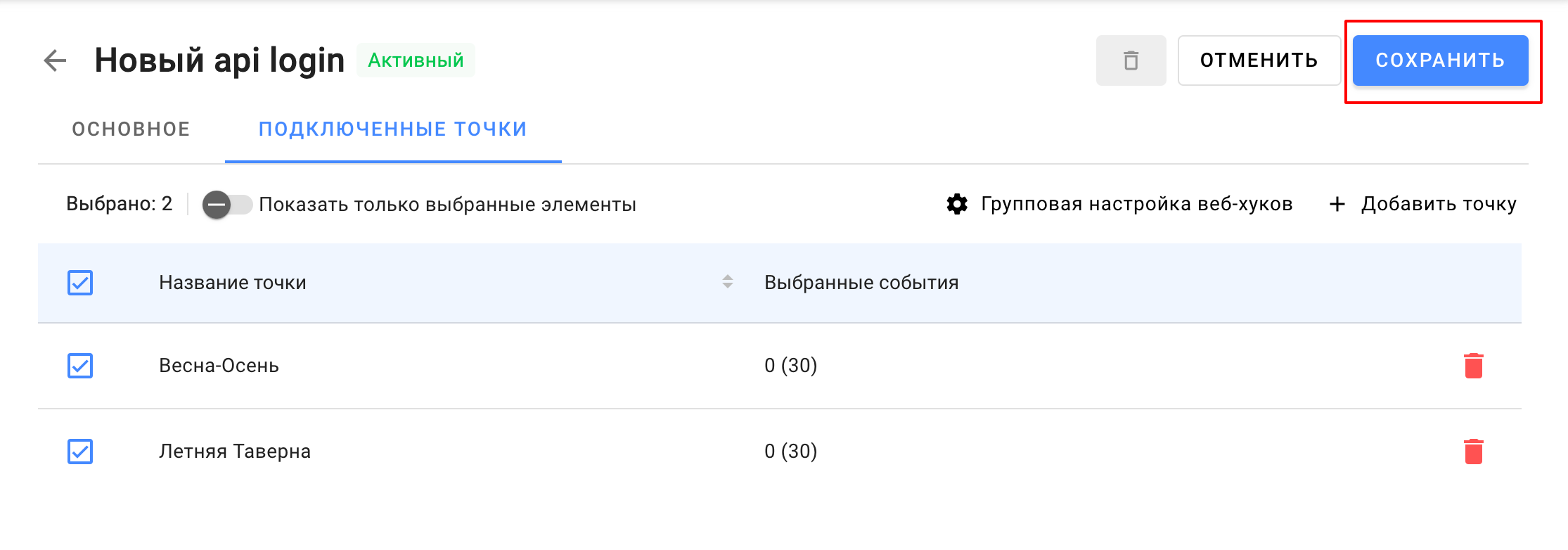The height and width of the screenshot is (550, 1568).
Task: Click the green Активный status badge
Action: pos(414,60)
